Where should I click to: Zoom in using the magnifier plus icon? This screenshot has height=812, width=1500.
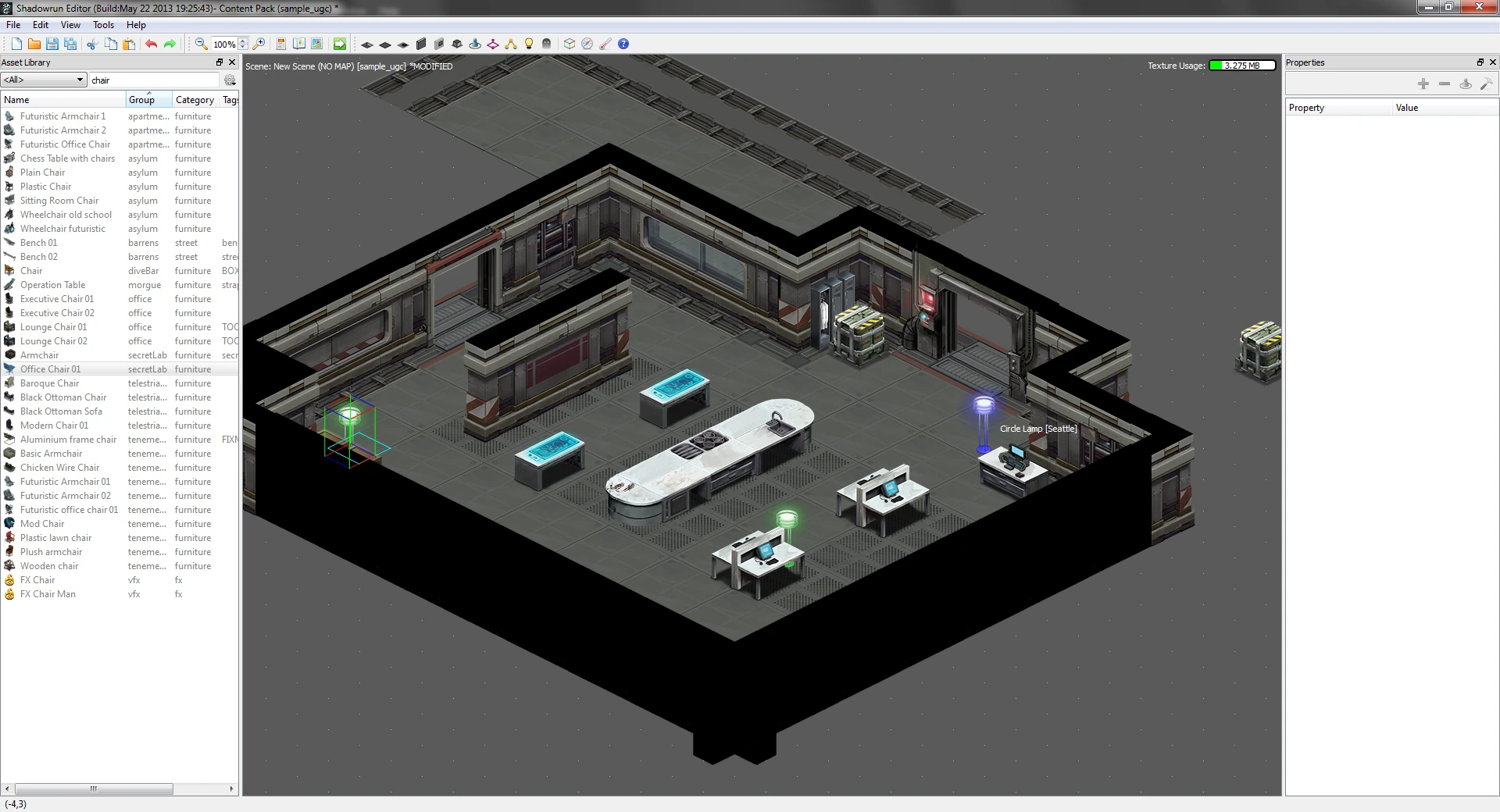tap(259, 45)
